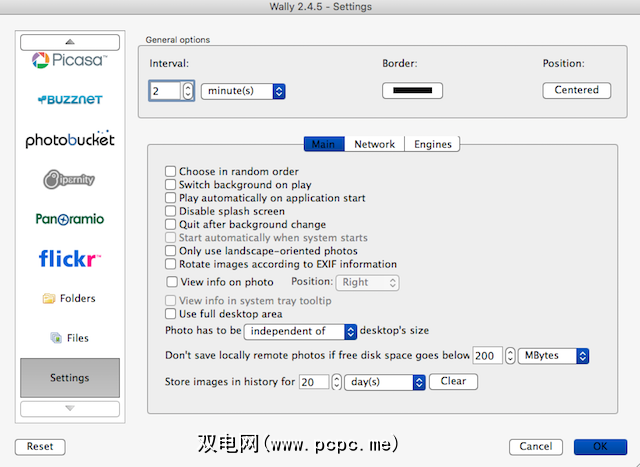Image resolution: width=640 pixels, height=467 pixels.
Task: Check Disable splash screen
Action: [x=170, y=211]
